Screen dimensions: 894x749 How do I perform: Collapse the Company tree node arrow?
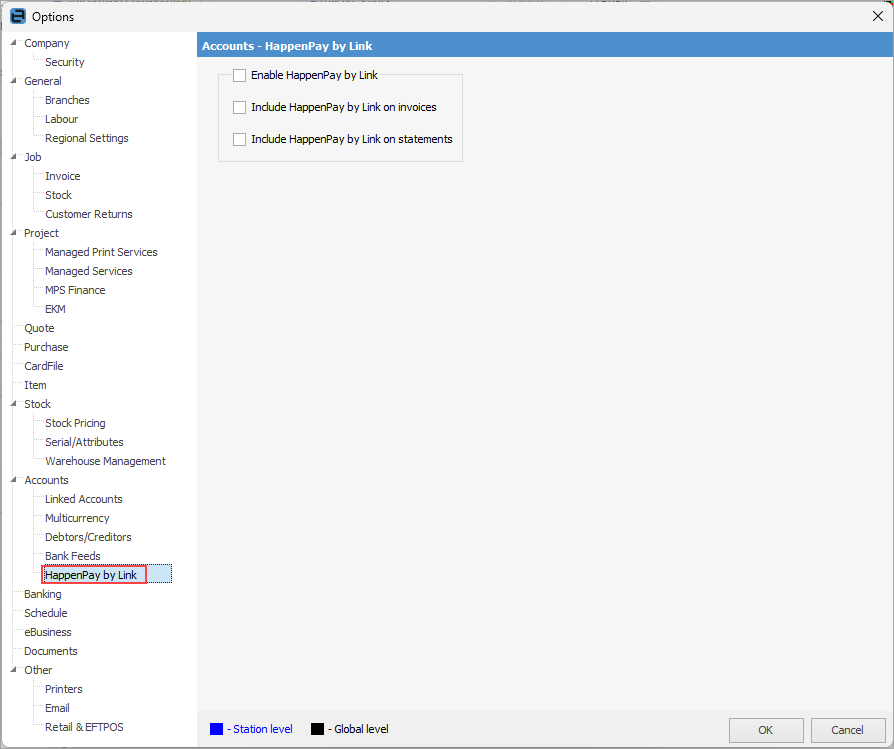14,43
